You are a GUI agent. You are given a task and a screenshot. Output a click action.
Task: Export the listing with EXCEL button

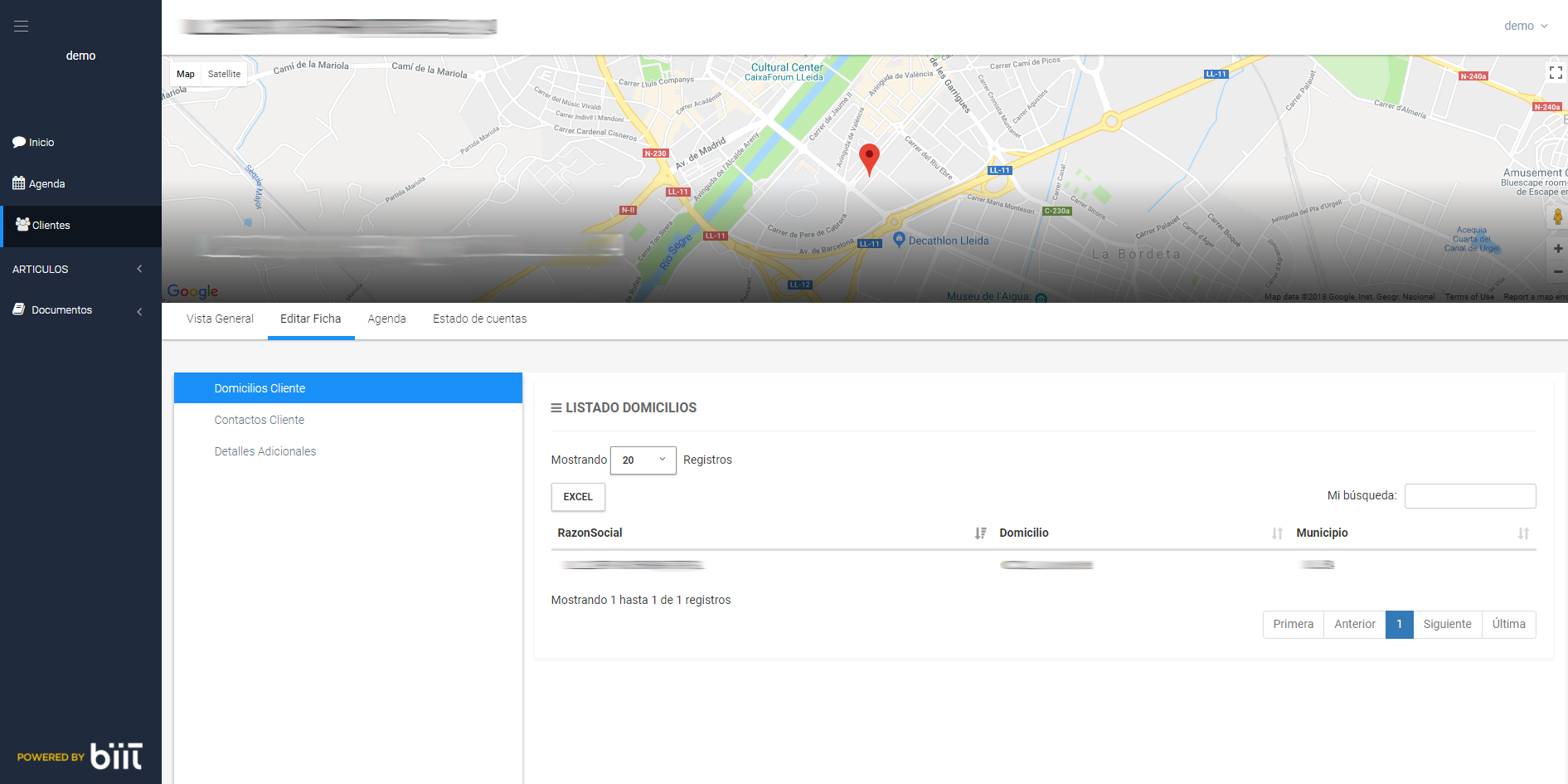[578, 497]
